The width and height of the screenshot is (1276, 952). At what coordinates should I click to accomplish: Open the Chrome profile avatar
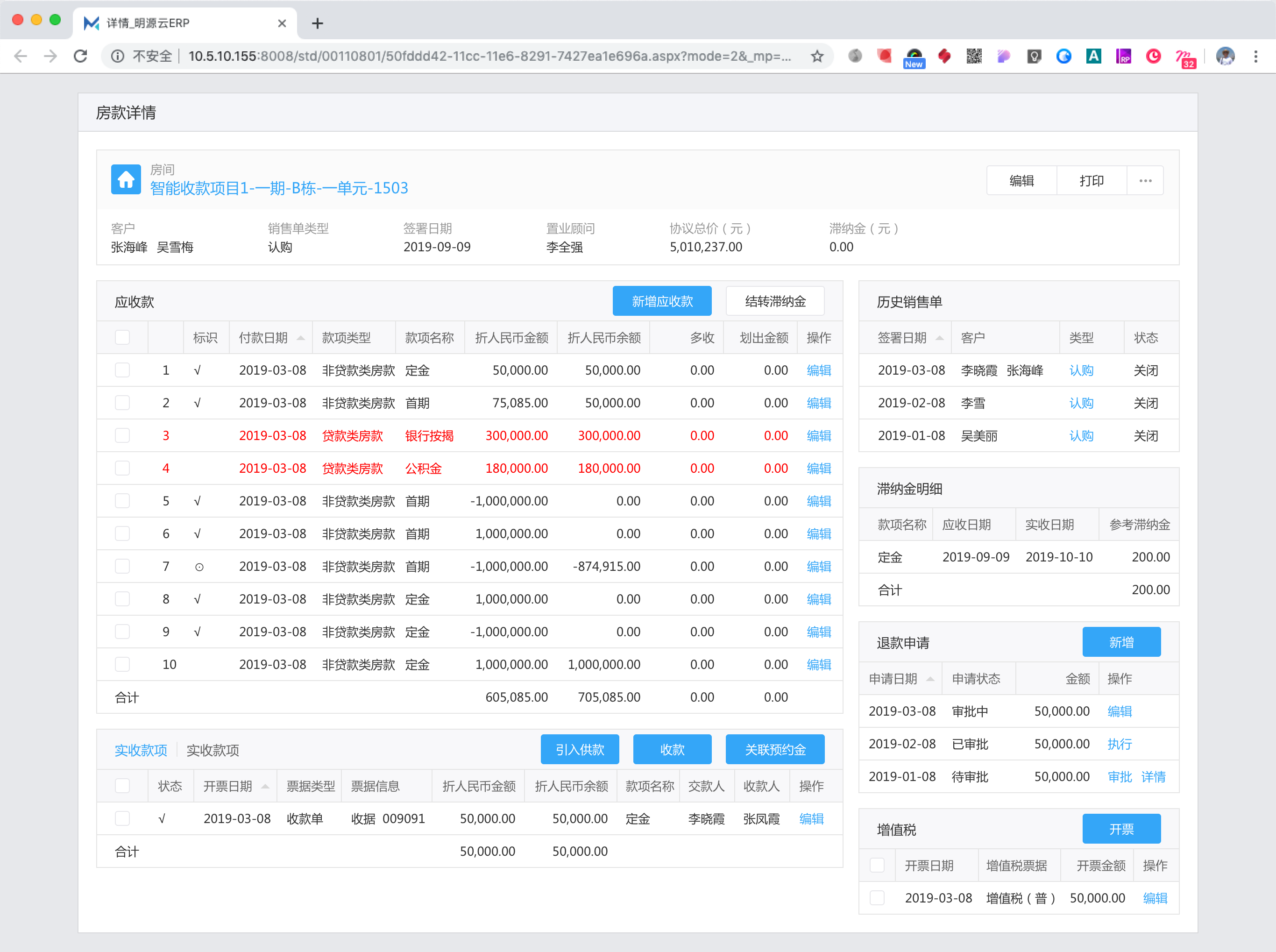1225,56
